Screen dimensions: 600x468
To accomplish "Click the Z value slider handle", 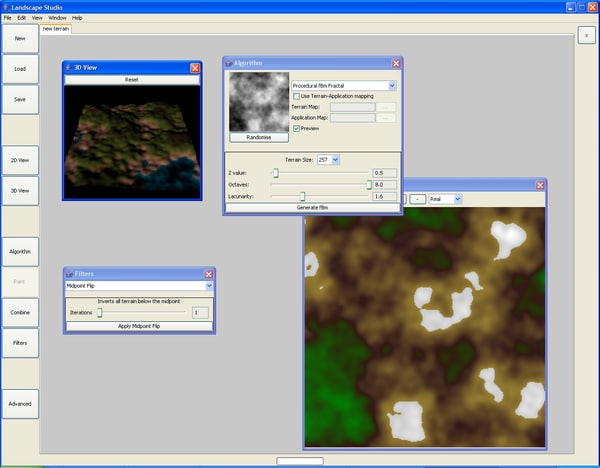I will pos(276,173).
